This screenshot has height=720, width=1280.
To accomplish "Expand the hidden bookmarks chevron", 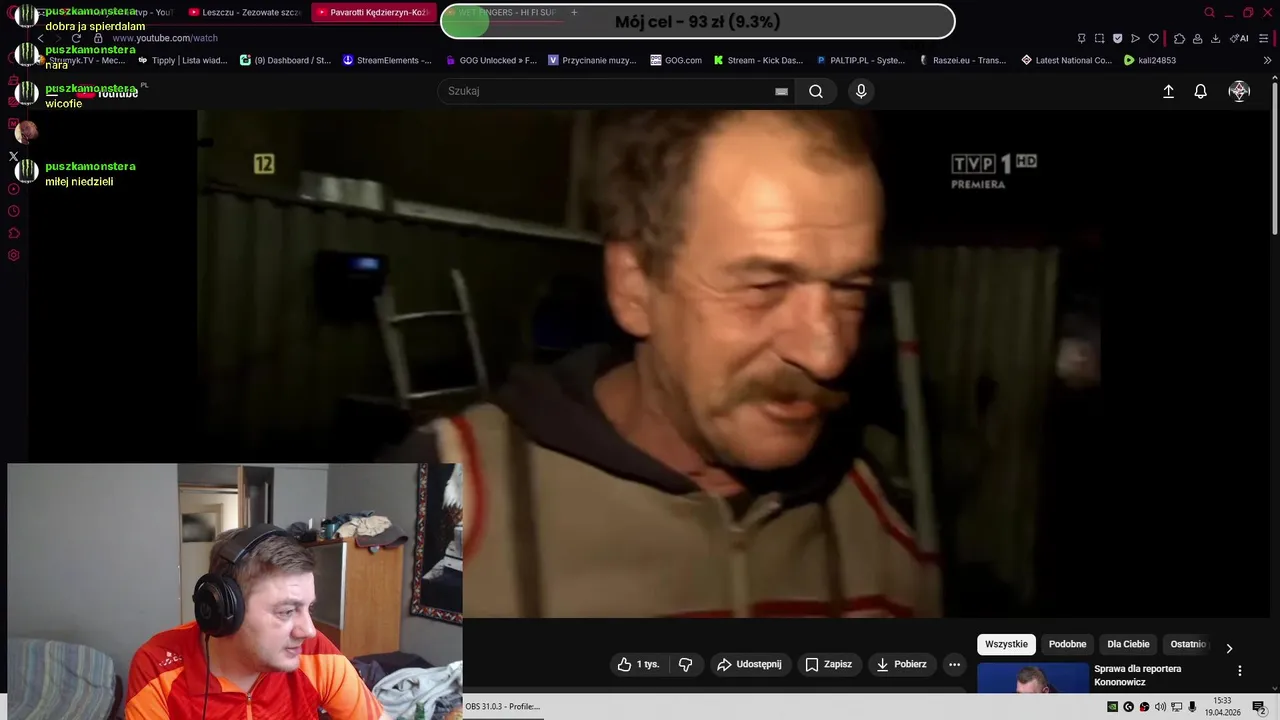I will [x=1267, y=60].
